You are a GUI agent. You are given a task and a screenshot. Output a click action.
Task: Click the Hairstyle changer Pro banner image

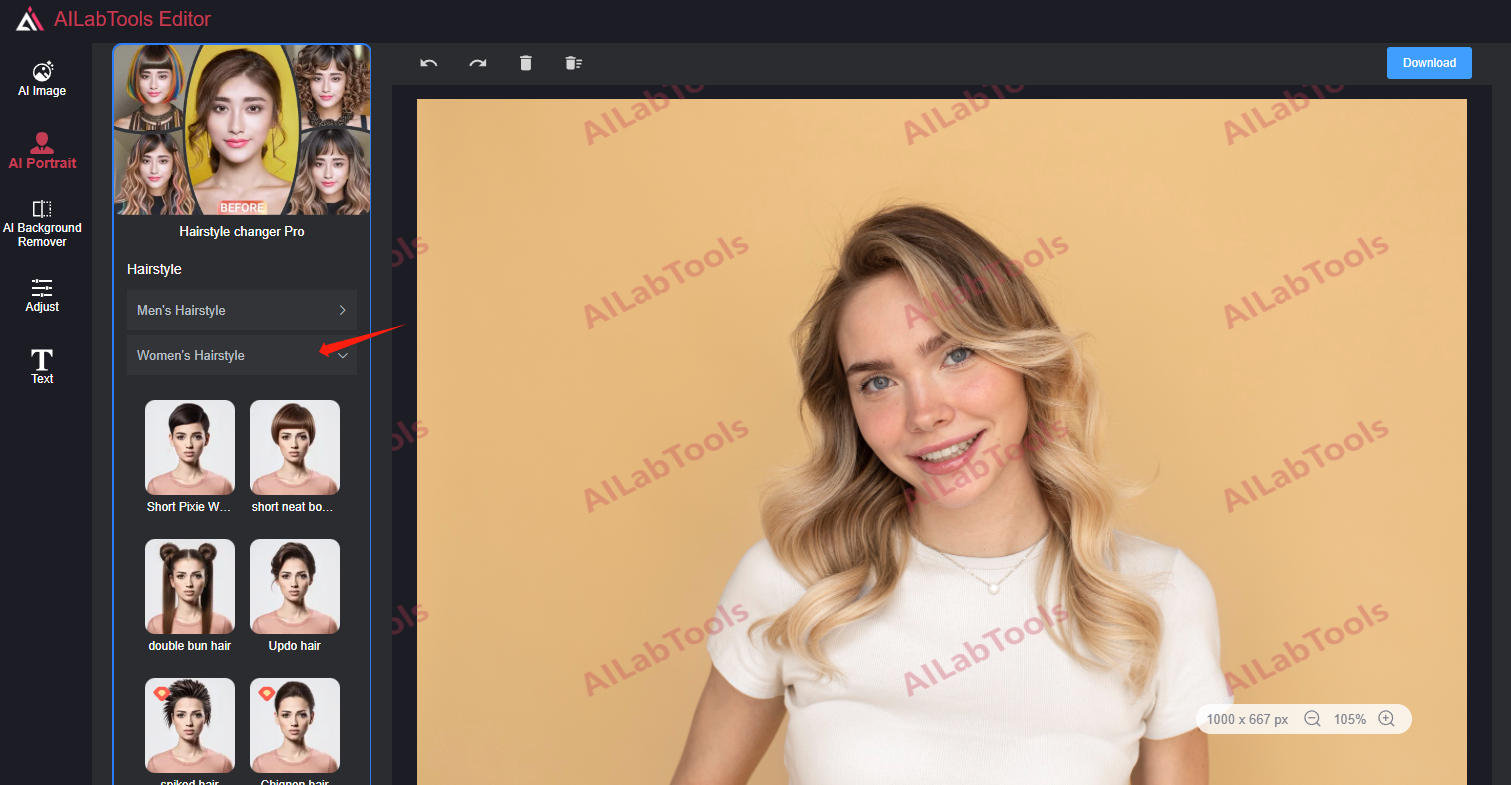point(241,130)
